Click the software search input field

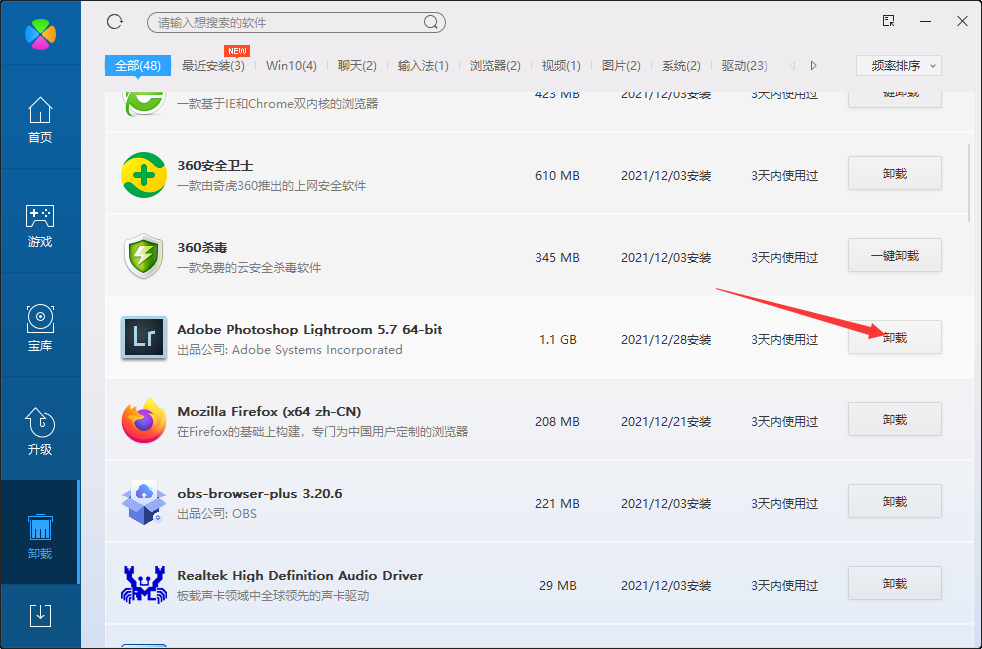tap(296, 23)
